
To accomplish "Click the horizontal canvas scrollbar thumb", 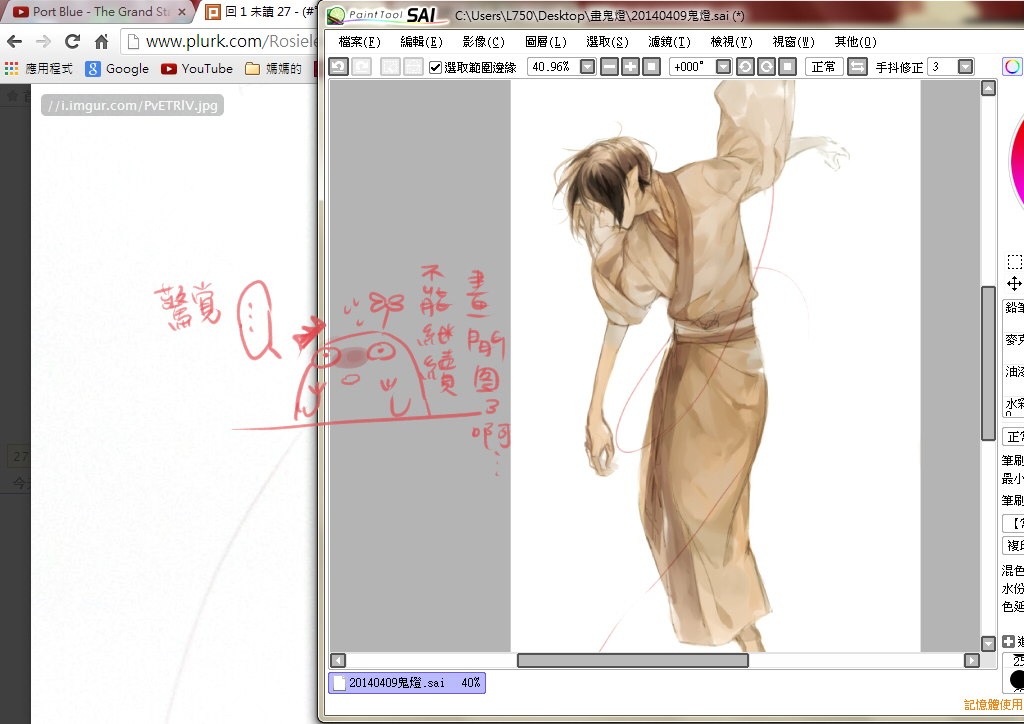I will pyautogui.click(x=632, y=660).
